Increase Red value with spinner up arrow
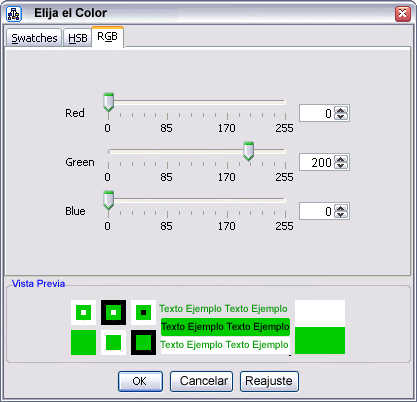 pyautogui.click(x=340, y=110)
